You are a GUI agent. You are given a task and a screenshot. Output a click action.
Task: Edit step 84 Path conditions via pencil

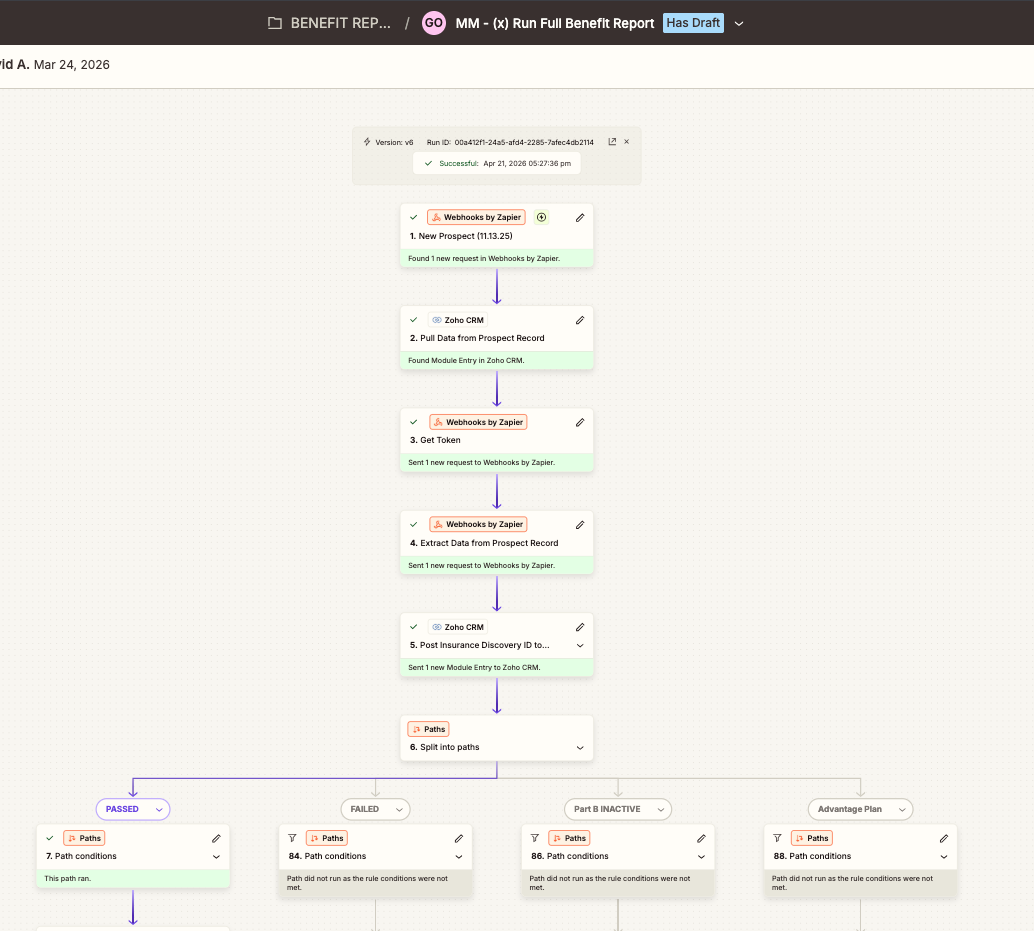pos(459,838)
